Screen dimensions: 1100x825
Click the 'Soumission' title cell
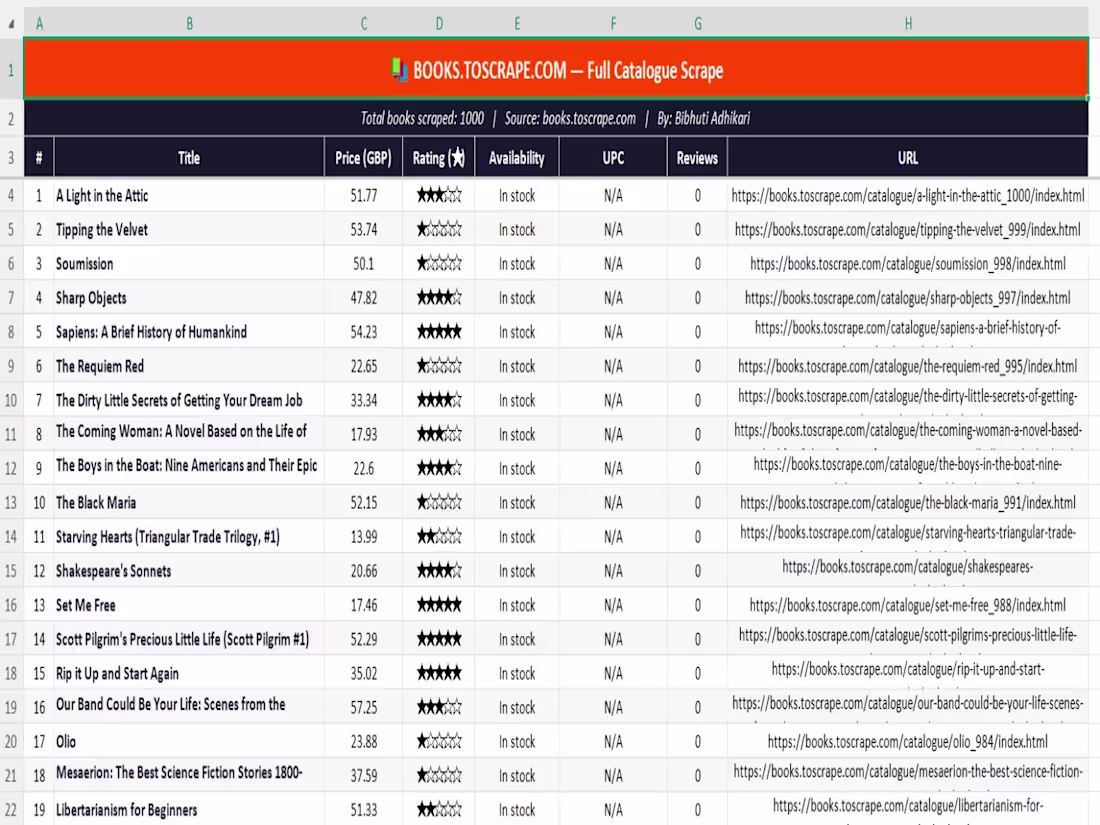coord(189,264)
